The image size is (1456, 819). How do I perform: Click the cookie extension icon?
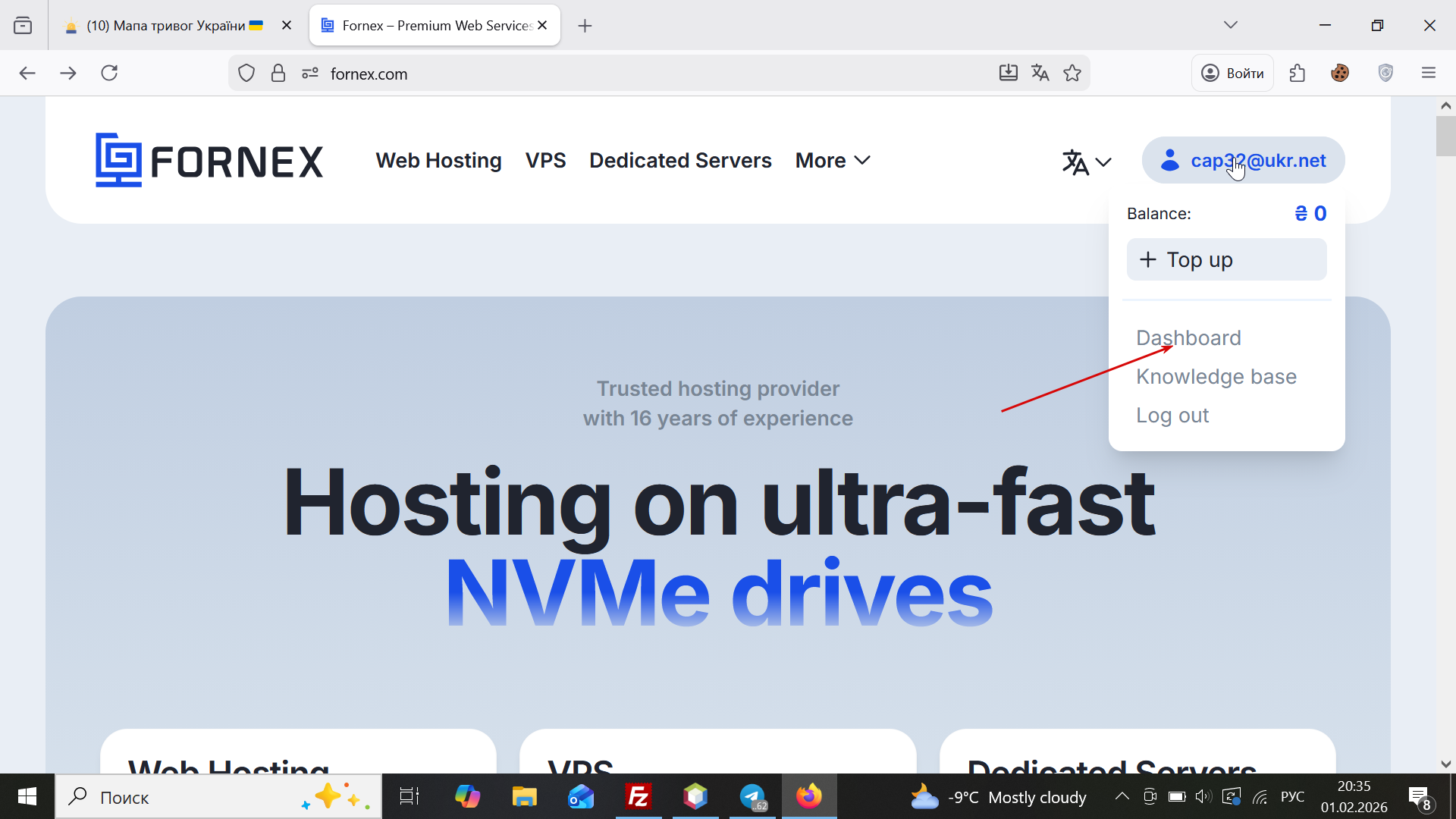coord(1340,74)
